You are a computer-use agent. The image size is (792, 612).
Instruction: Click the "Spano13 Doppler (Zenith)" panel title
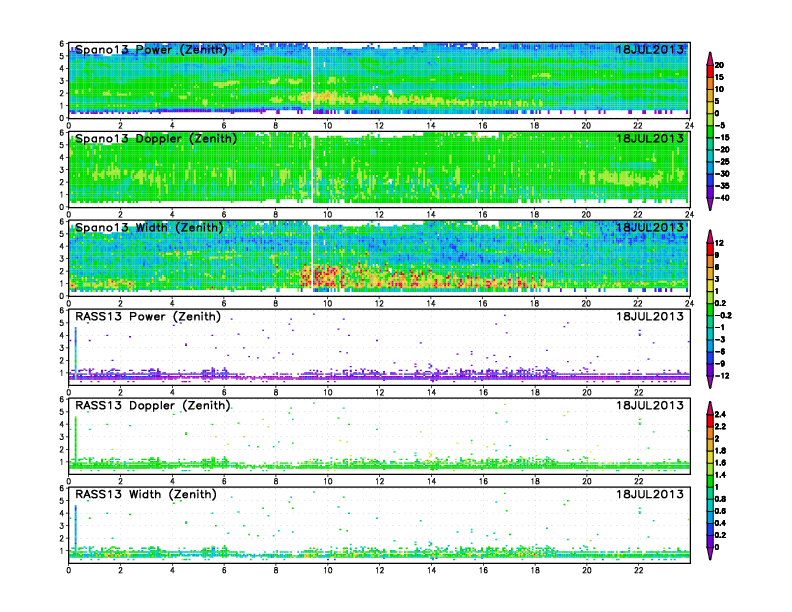(x=156, y=138)
